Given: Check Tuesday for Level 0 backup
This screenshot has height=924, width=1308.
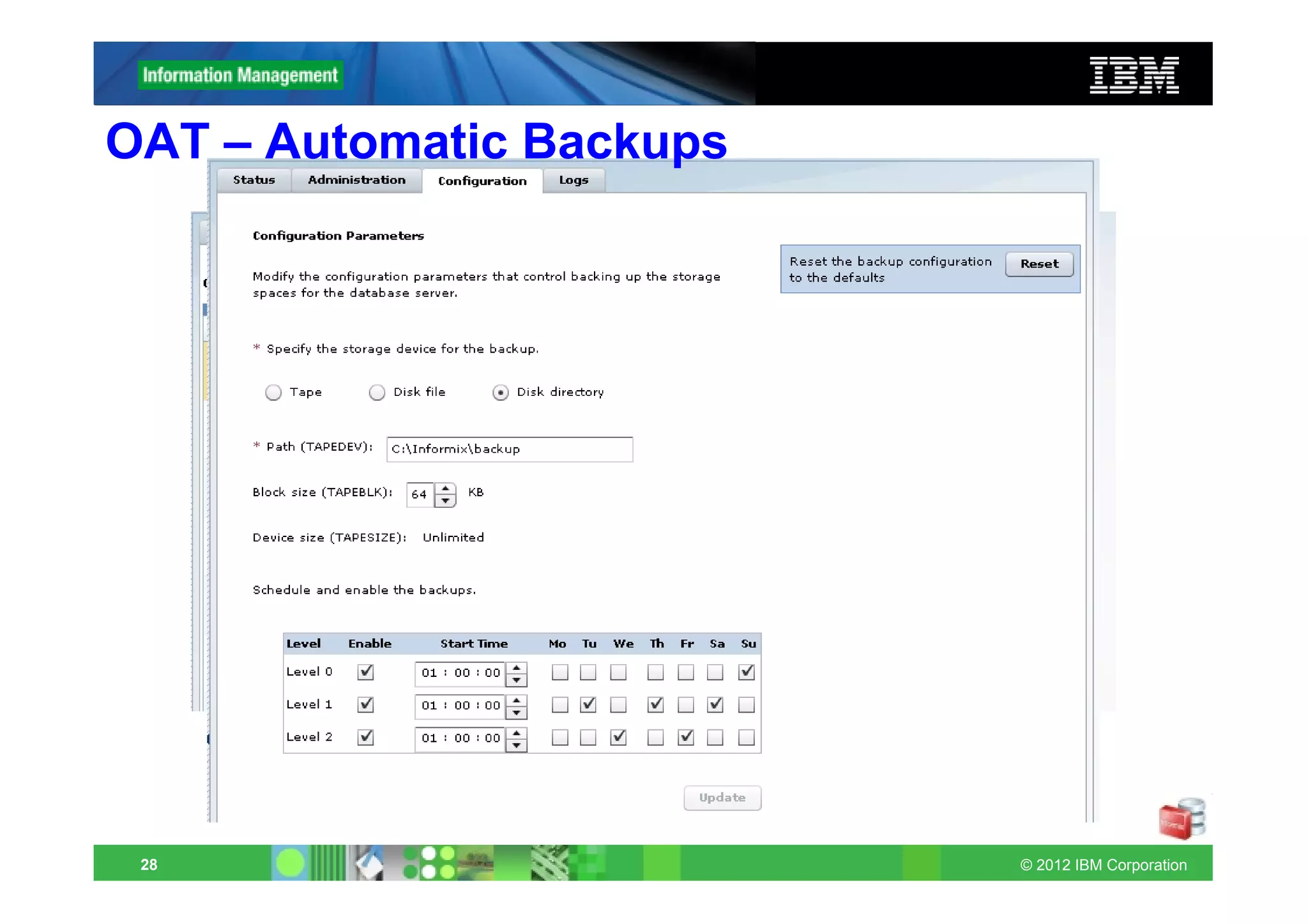Looking at the screenshot, I should pos(588,672).
